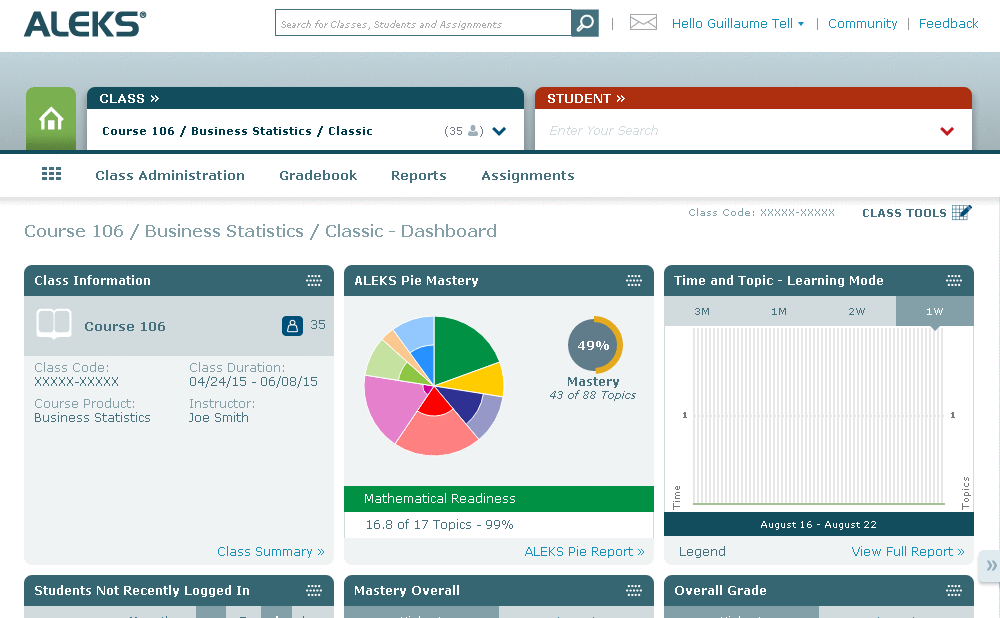Open the Class Summary » link

pos(271,552)
